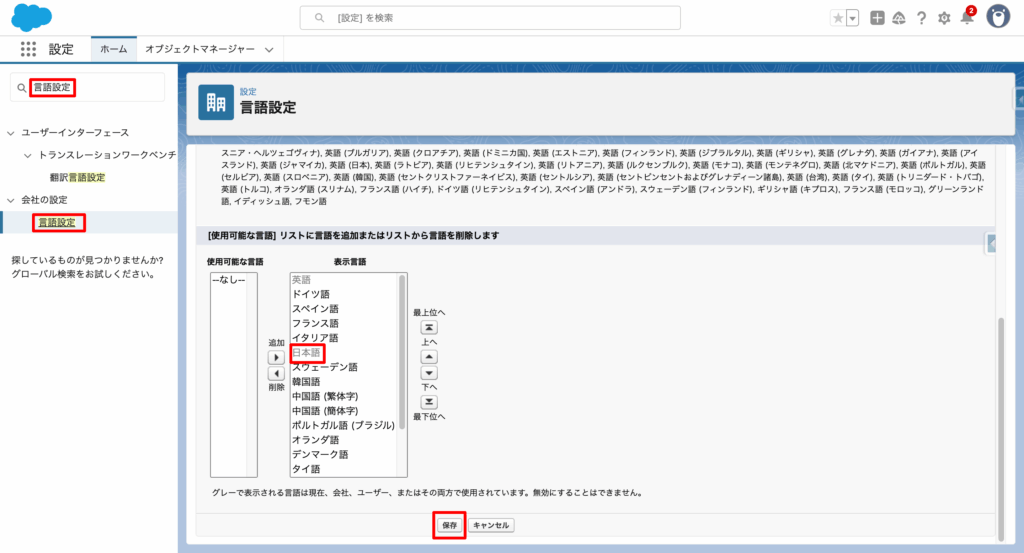Click the [設定] を検索 search field
Image resolution: width=1024 pixels, height=553 pixels.
(x=490, y=18)
